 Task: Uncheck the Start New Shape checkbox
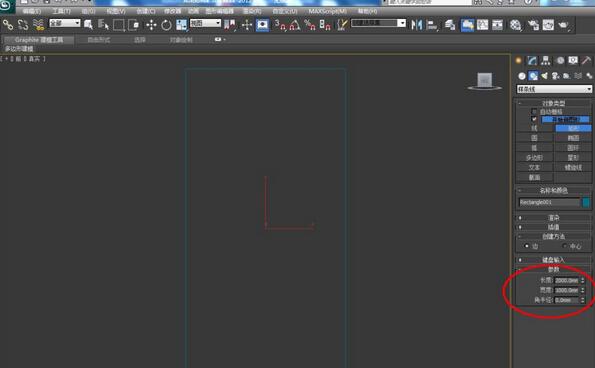click(534, 119)
